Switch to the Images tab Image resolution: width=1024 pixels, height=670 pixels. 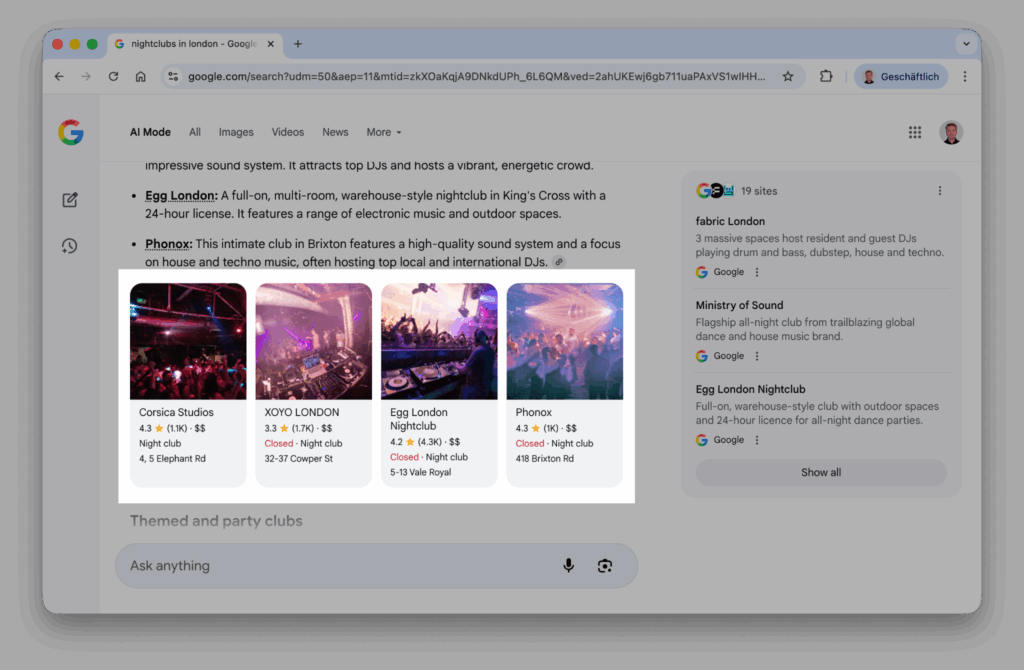(236, 132)
